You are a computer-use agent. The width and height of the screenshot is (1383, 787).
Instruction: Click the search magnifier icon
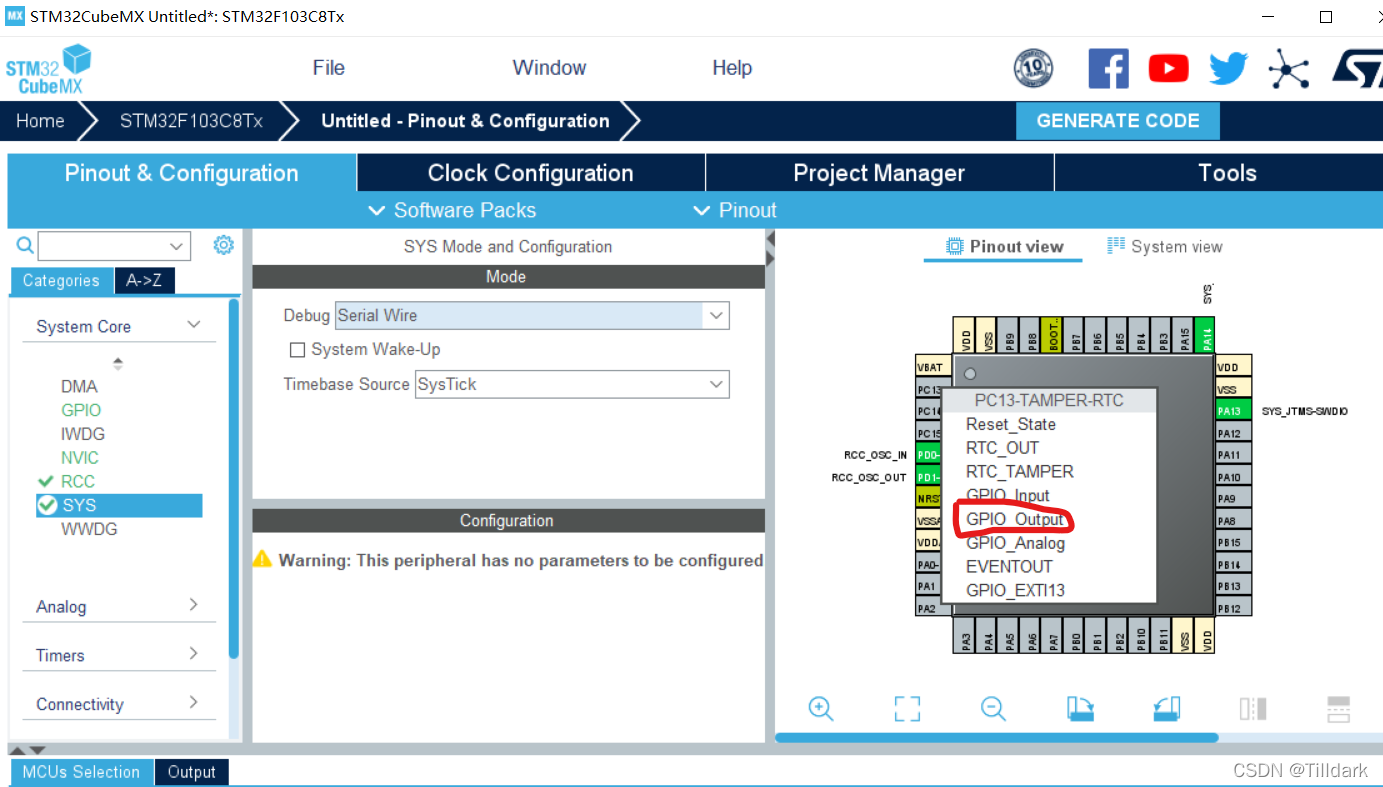25,244
